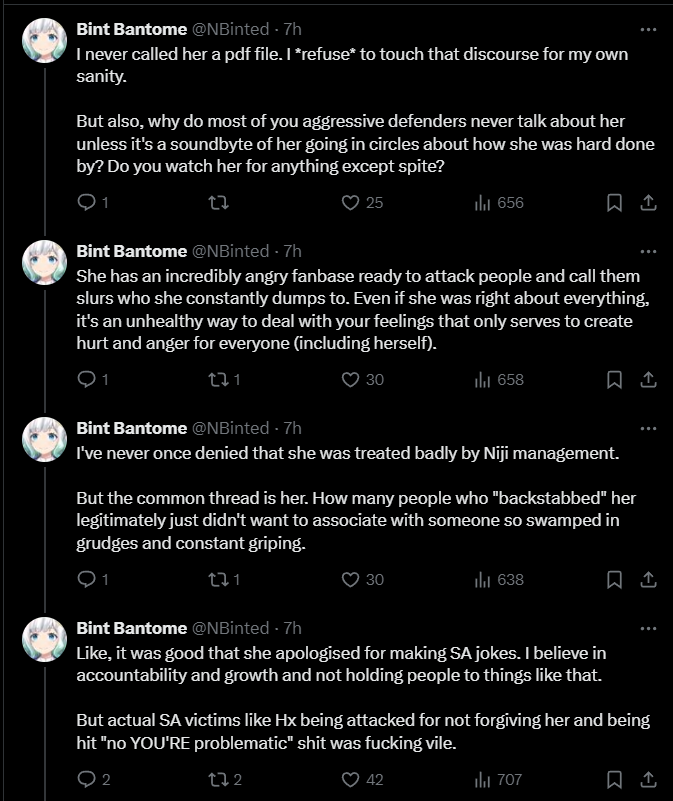This screenshot has height=801, width=673.
Task: Open more options on first tweet
Action: (648, 30)
